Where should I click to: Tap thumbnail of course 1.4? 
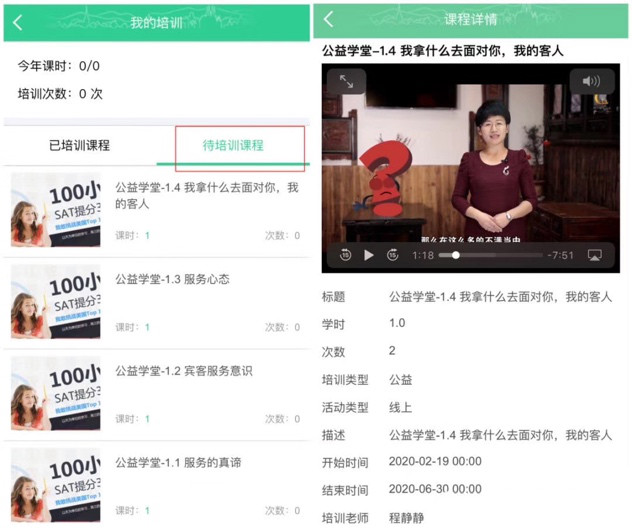(x=56, y=210)
